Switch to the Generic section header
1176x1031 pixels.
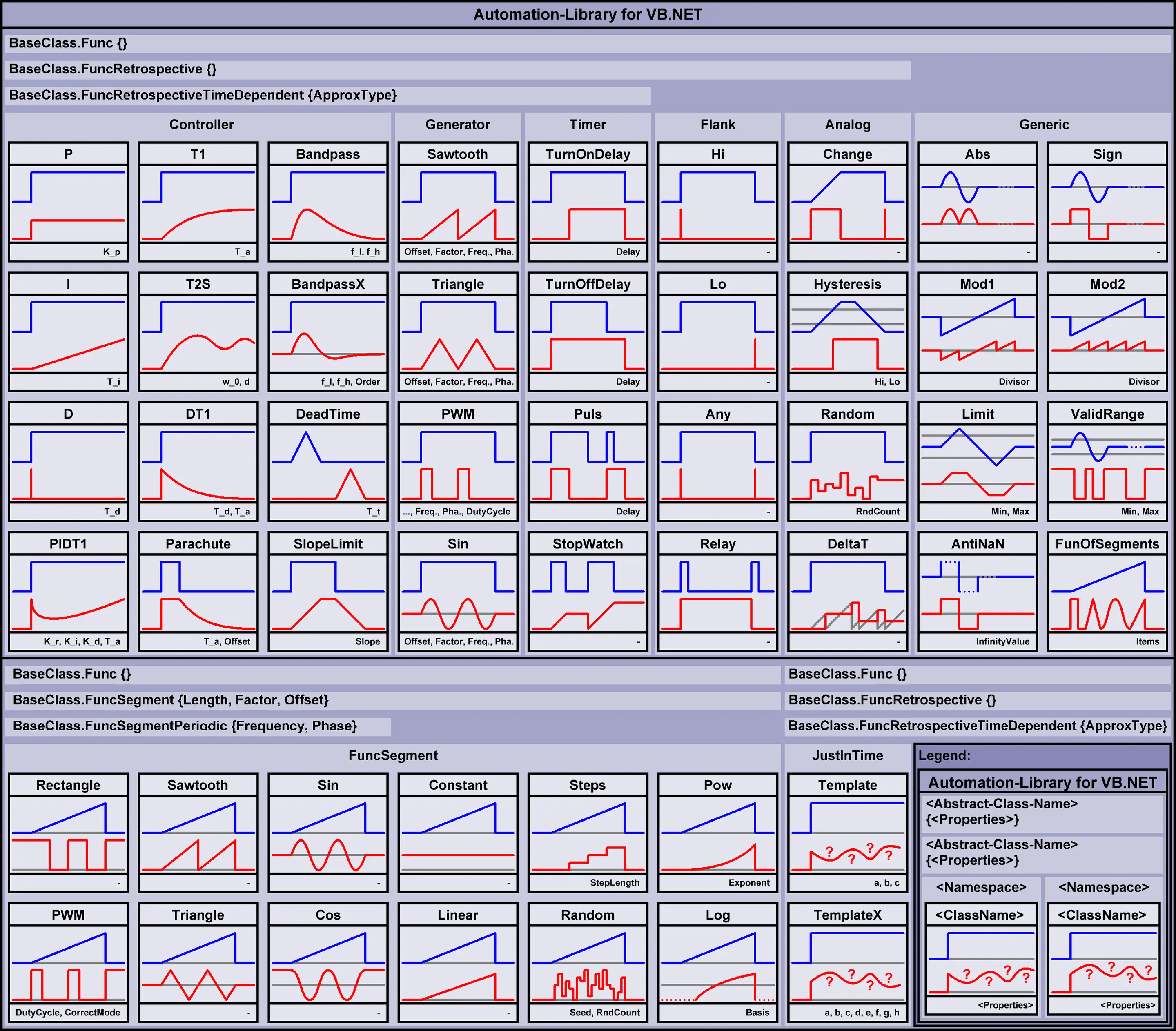click(x=1044, y=124)
